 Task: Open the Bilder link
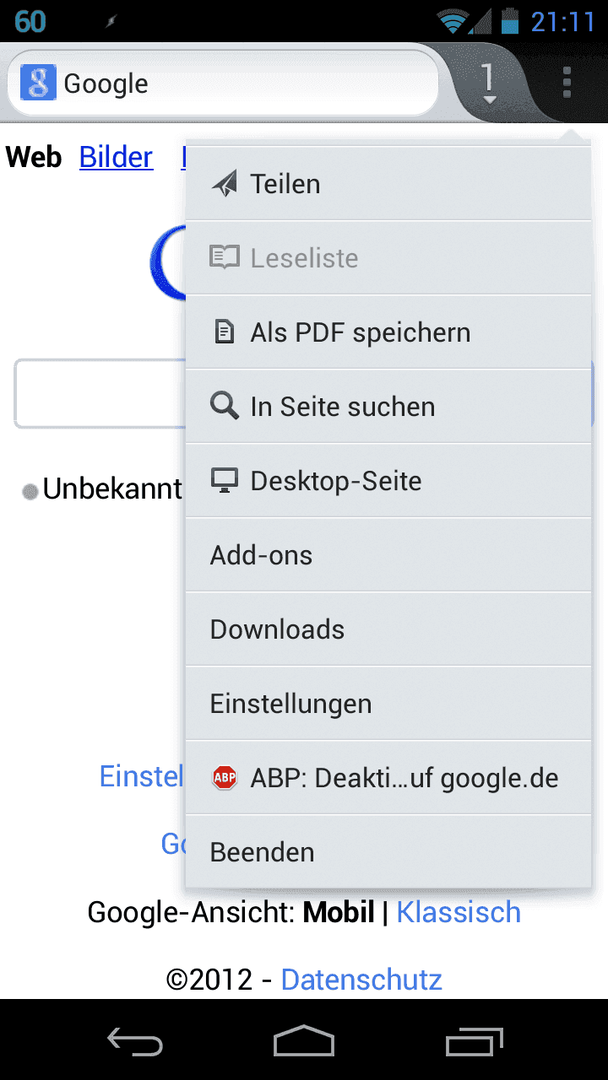[x=116, y=158]
